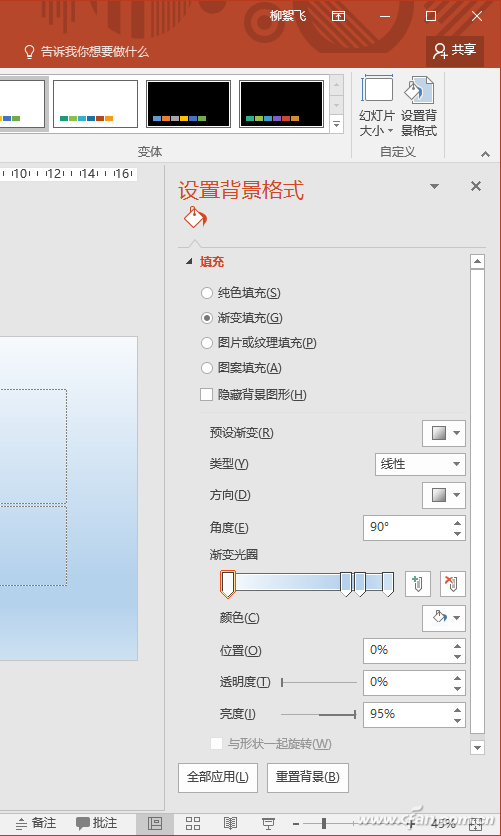Viewport: 501px width, 836px height.
Task: Open gradient Type dropdown showing Linear
Action: [x=420, y=464]
